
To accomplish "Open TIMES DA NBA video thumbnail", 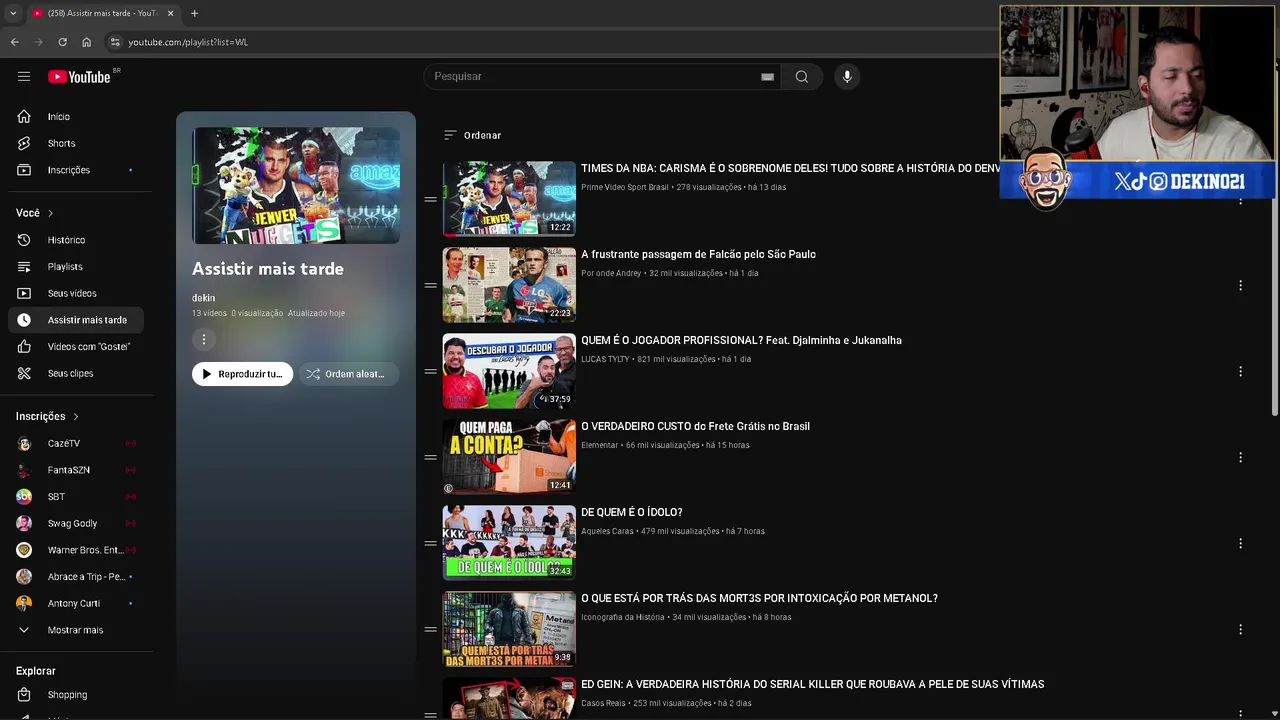I will 509,199.
